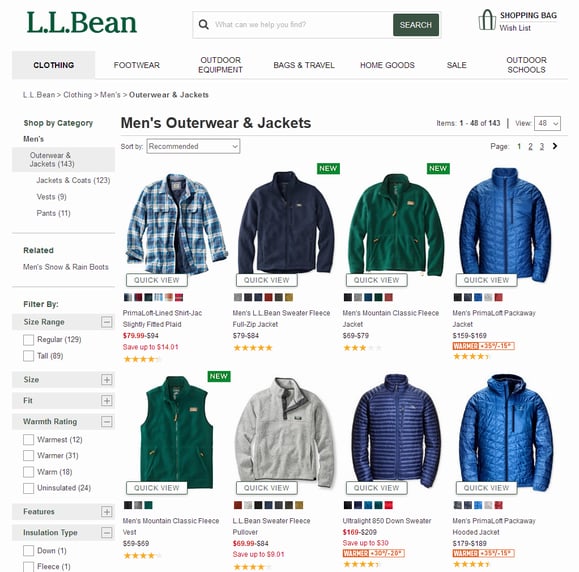Open the Sale menu tab
Image resolution: width=579 pixels, height=572 pixels.
[x=456, y=65]
